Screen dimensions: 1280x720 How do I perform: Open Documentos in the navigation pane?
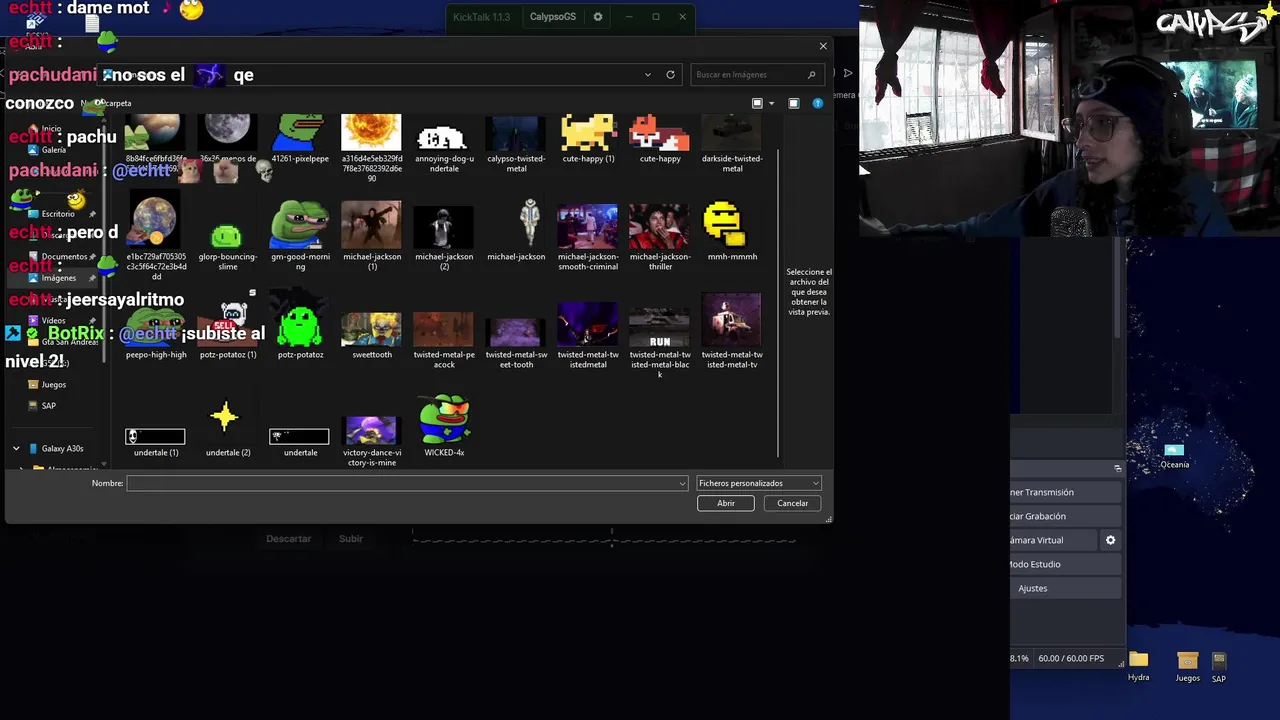pyautogui.click(x=63, y=257)
